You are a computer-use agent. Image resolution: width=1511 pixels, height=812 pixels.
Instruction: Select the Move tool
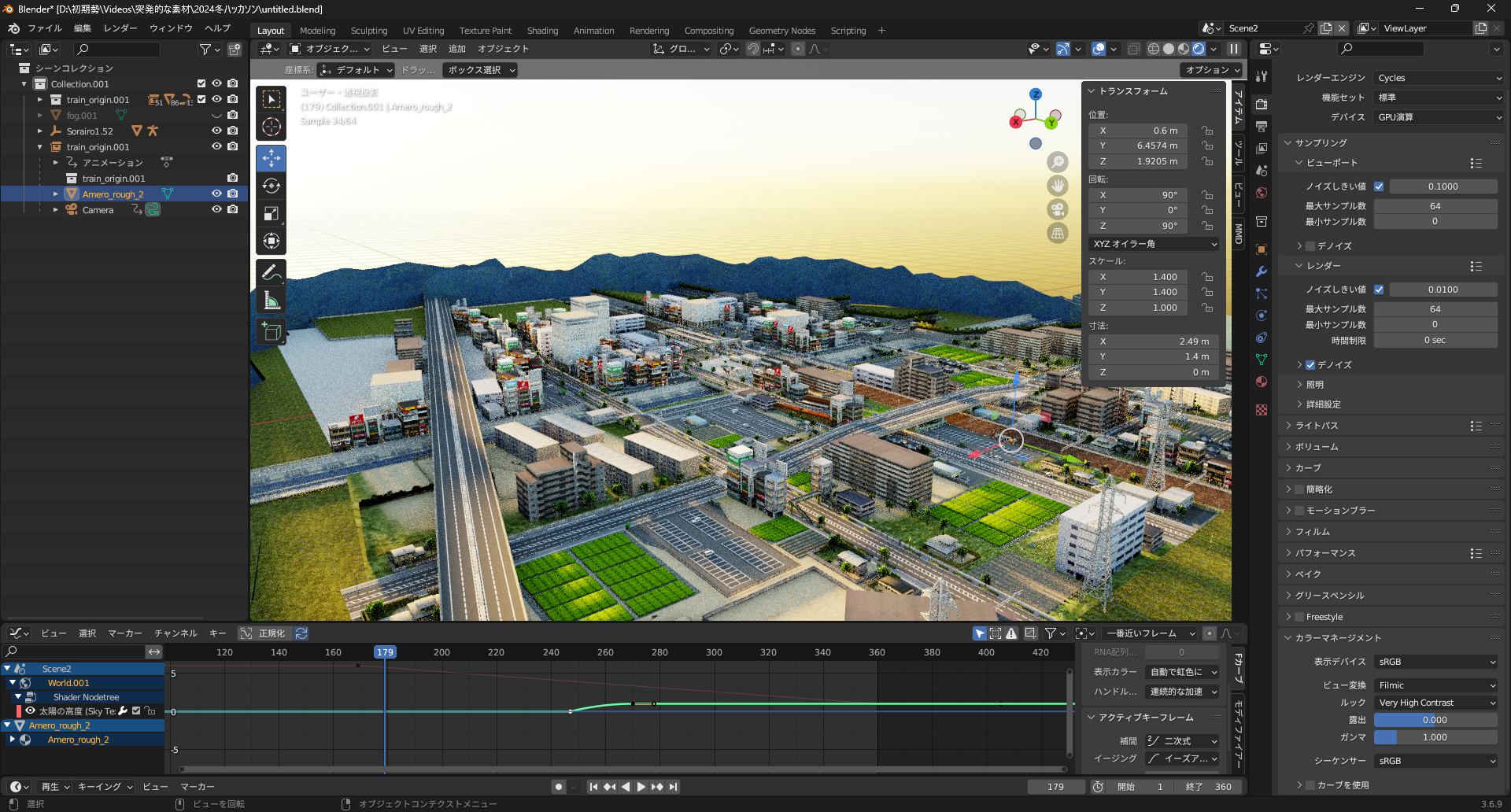click(272, 158)
